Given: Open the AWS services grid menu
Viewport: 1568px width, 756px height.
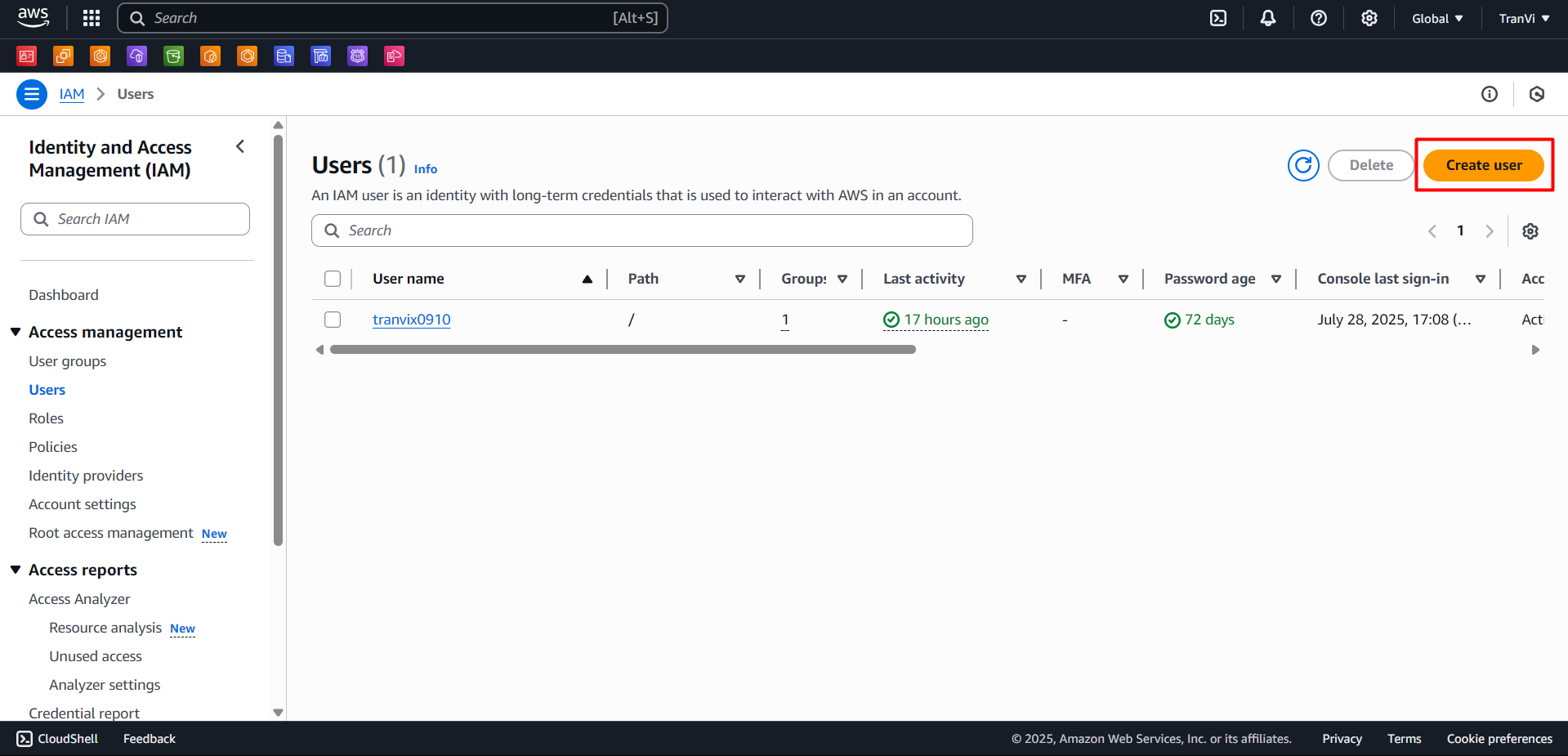Looking at the screenshot, I should click(x=90, y=17).
